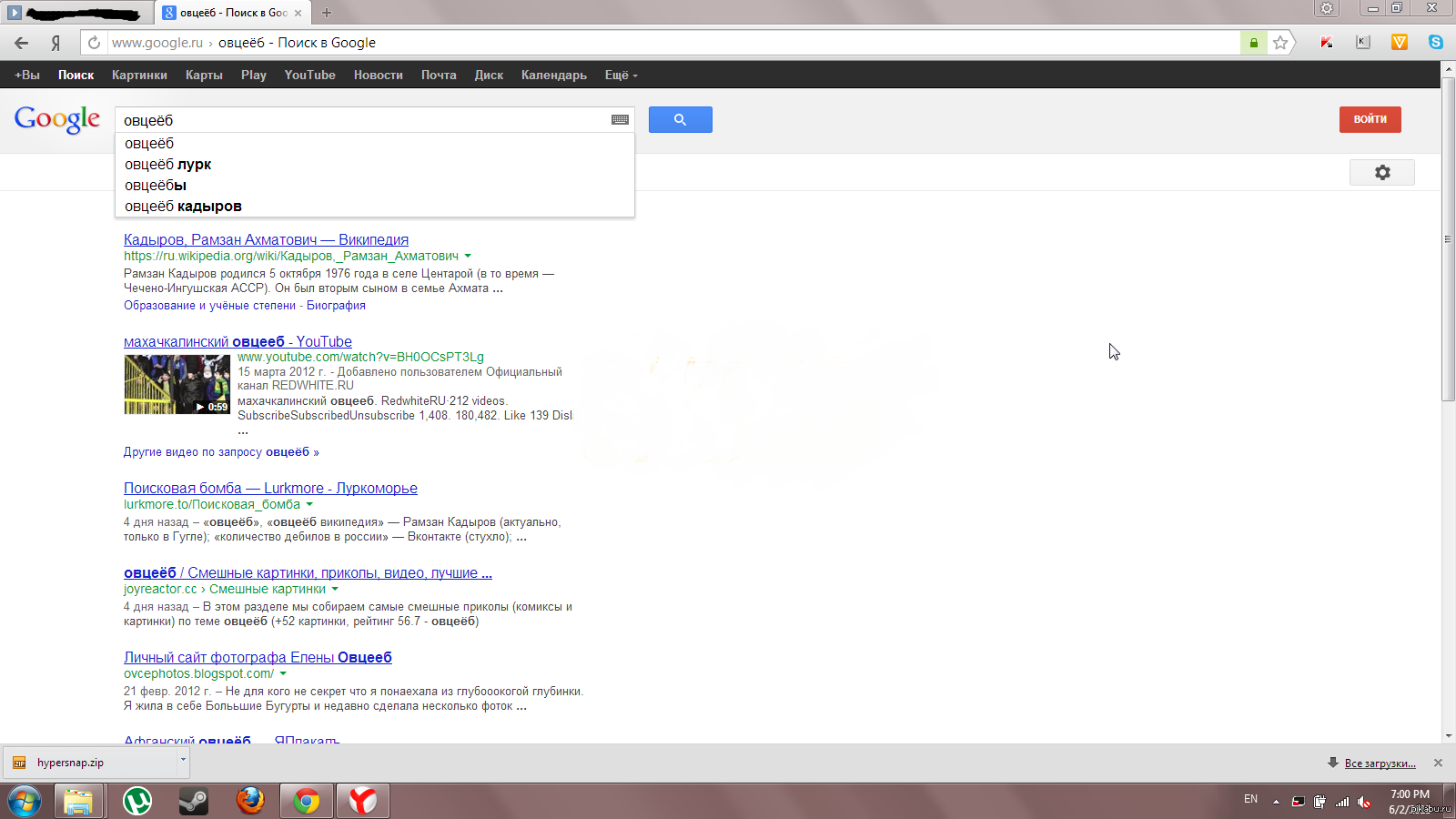1456x819 pixels.
Task: Open the Kaspersky extension icon
Action: pos(1327,43)
